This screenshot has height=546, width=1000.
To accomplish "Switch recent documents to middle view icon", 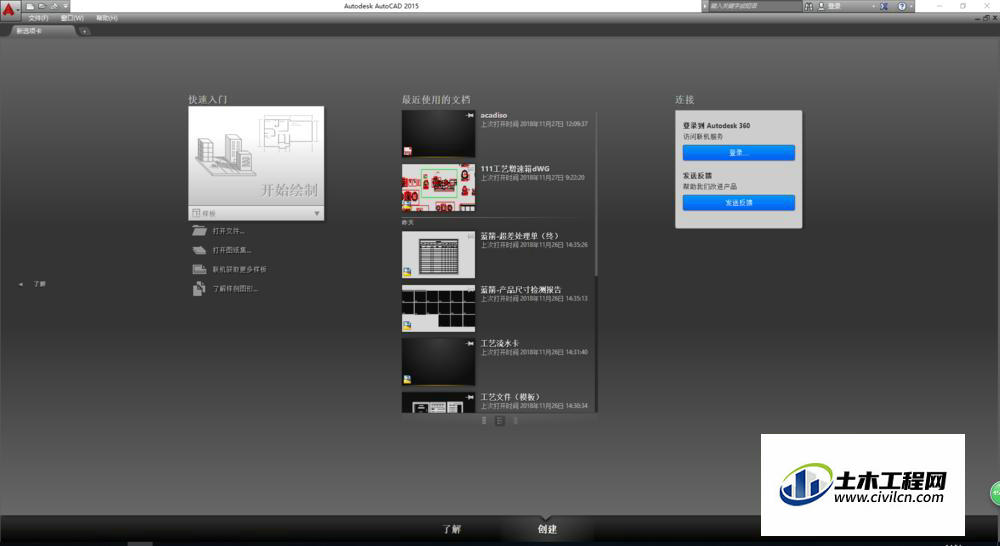I will (x=500, y=420).
